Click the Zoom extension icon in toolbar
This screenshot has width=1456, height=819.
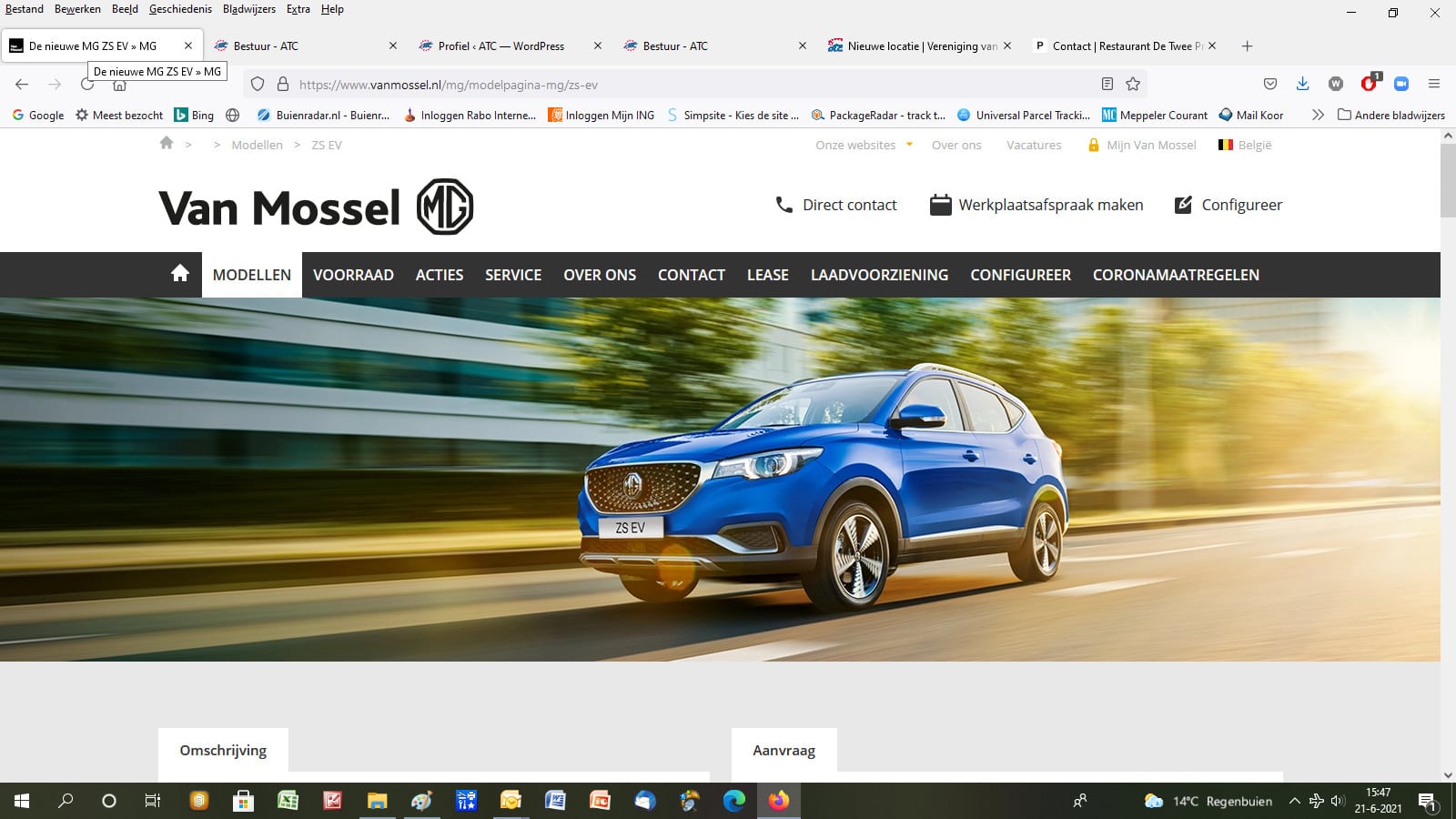tap(1401, 84)
